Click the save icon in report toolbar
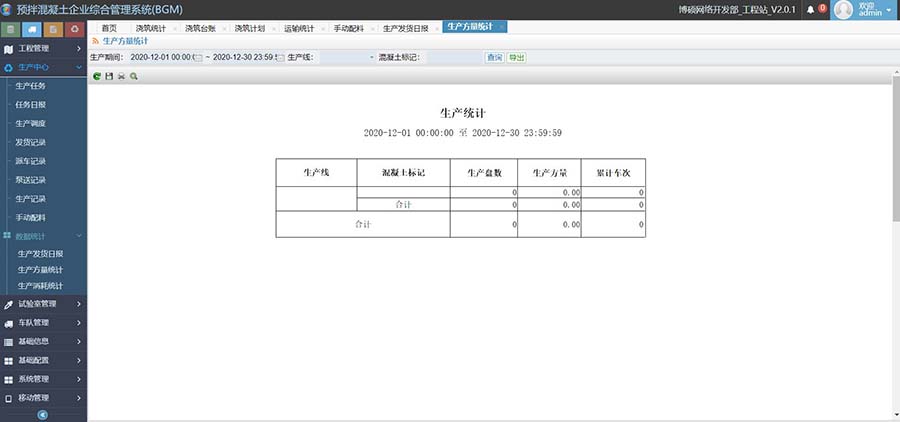 109,76
